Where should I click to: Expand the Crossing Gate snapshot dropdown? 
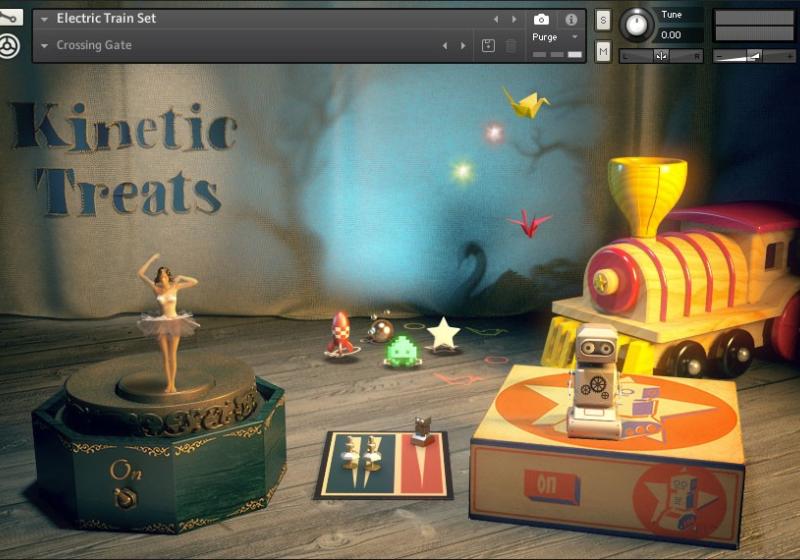click(x=44, y=45)
